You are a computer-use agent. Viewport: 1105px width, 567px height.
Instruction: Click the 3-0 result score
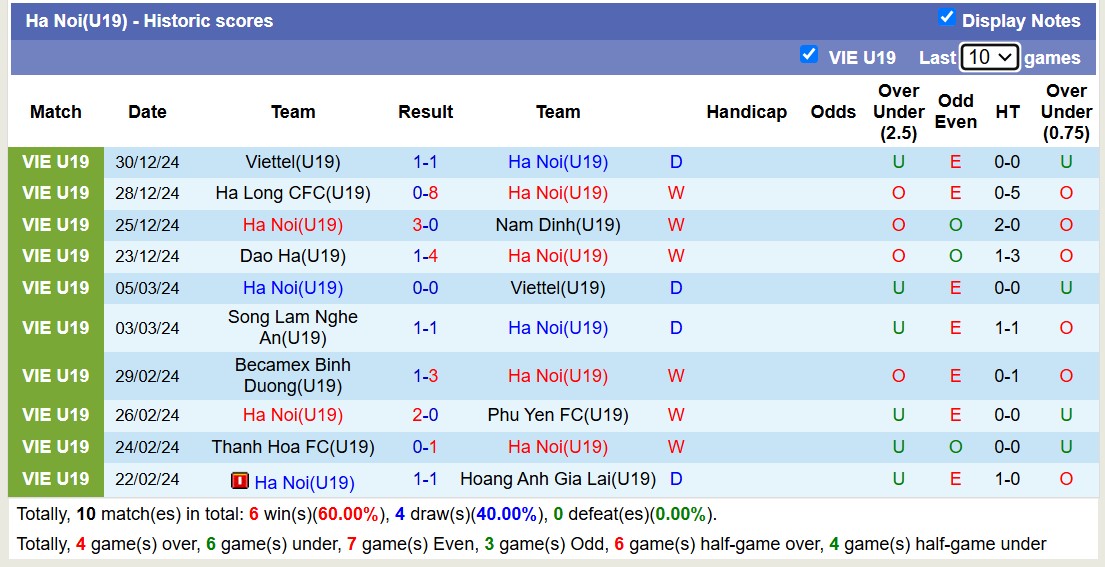click(x=426, y=225)
